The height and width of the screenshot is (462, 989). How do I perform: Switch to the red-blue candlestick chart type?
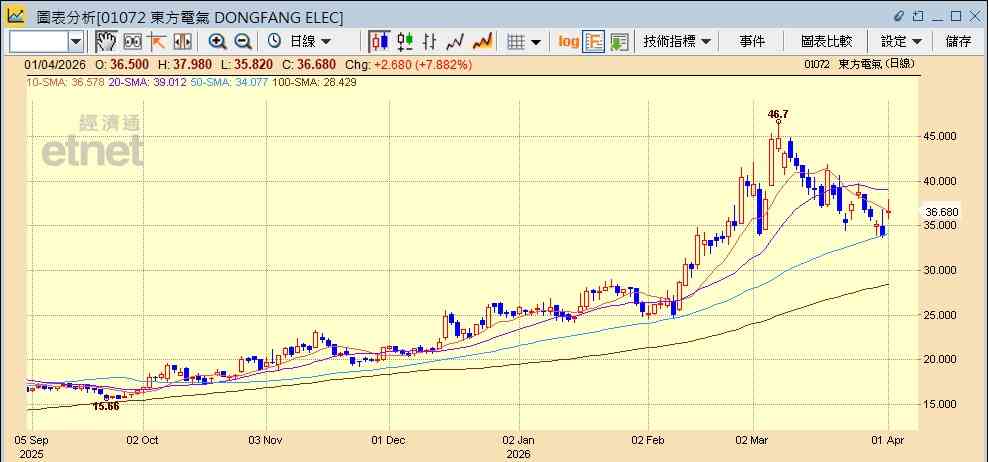(380, 42)
